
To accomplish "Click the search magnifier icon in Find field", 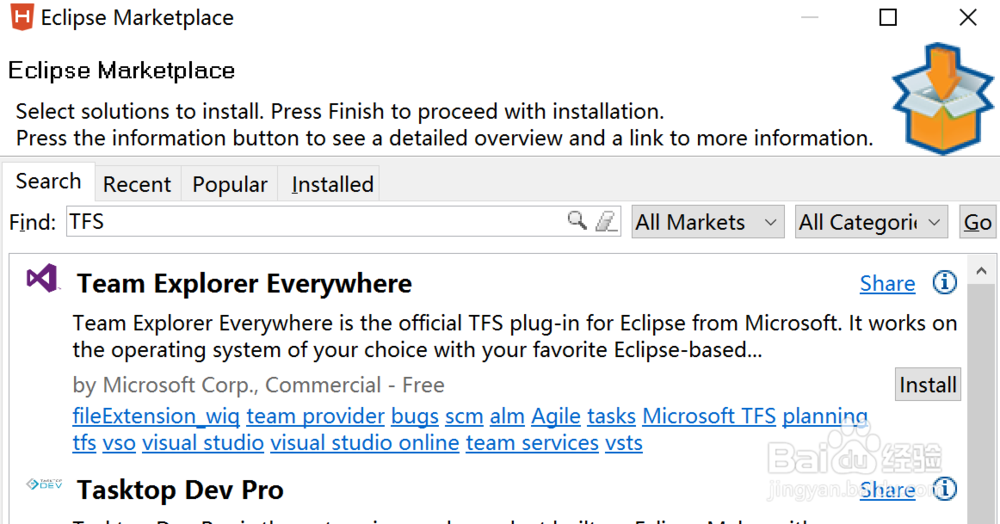I will [577, 221].
